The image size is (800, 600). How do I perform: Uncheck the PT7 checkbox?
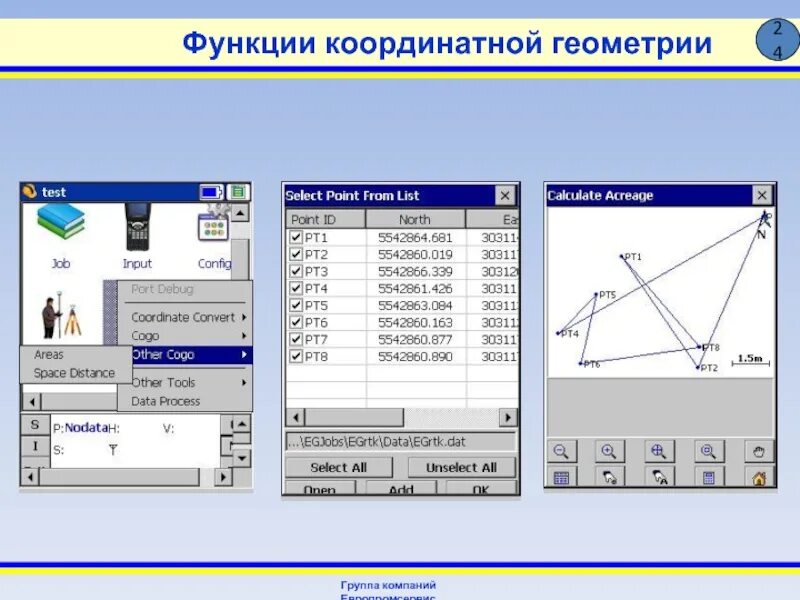click(295, 339)
